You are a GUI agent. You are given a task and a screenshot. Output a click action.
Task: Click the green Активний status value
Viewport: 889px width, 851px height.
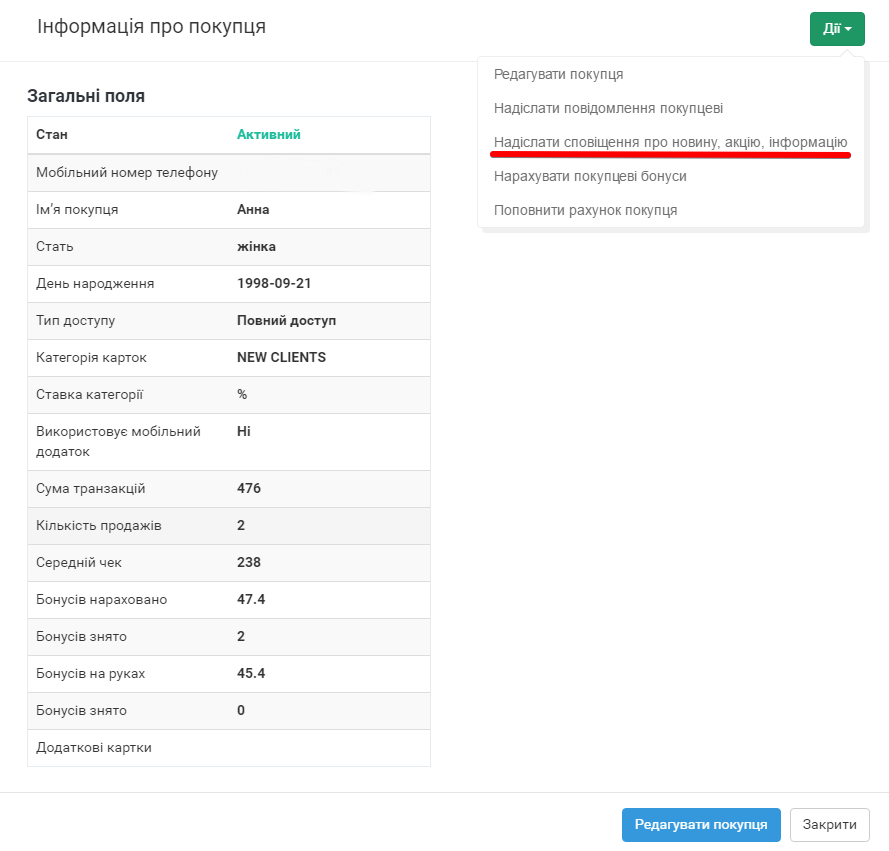click(268, 135)
